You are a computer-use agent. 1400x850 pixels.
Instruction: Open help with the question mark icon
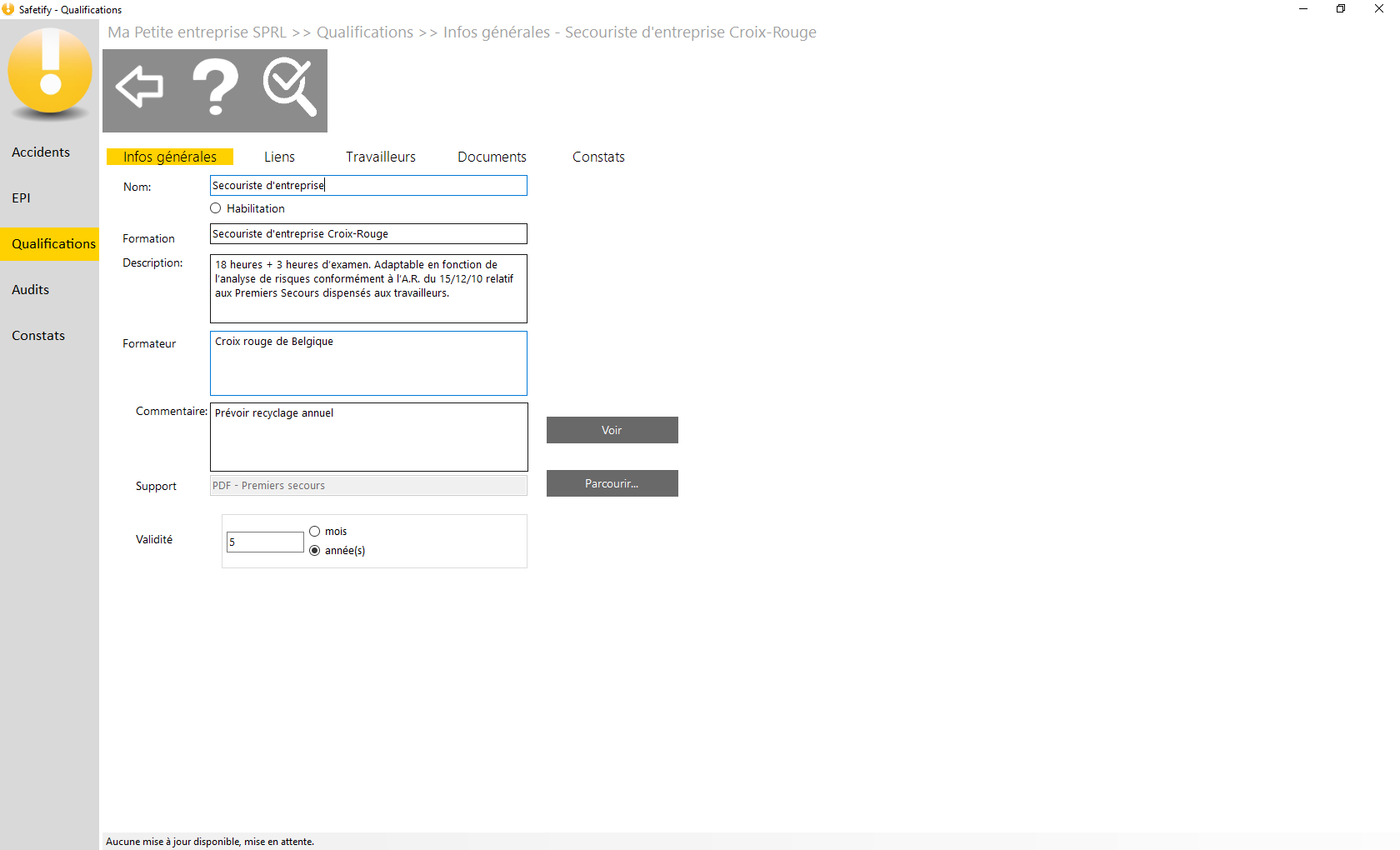pos(215,87)
